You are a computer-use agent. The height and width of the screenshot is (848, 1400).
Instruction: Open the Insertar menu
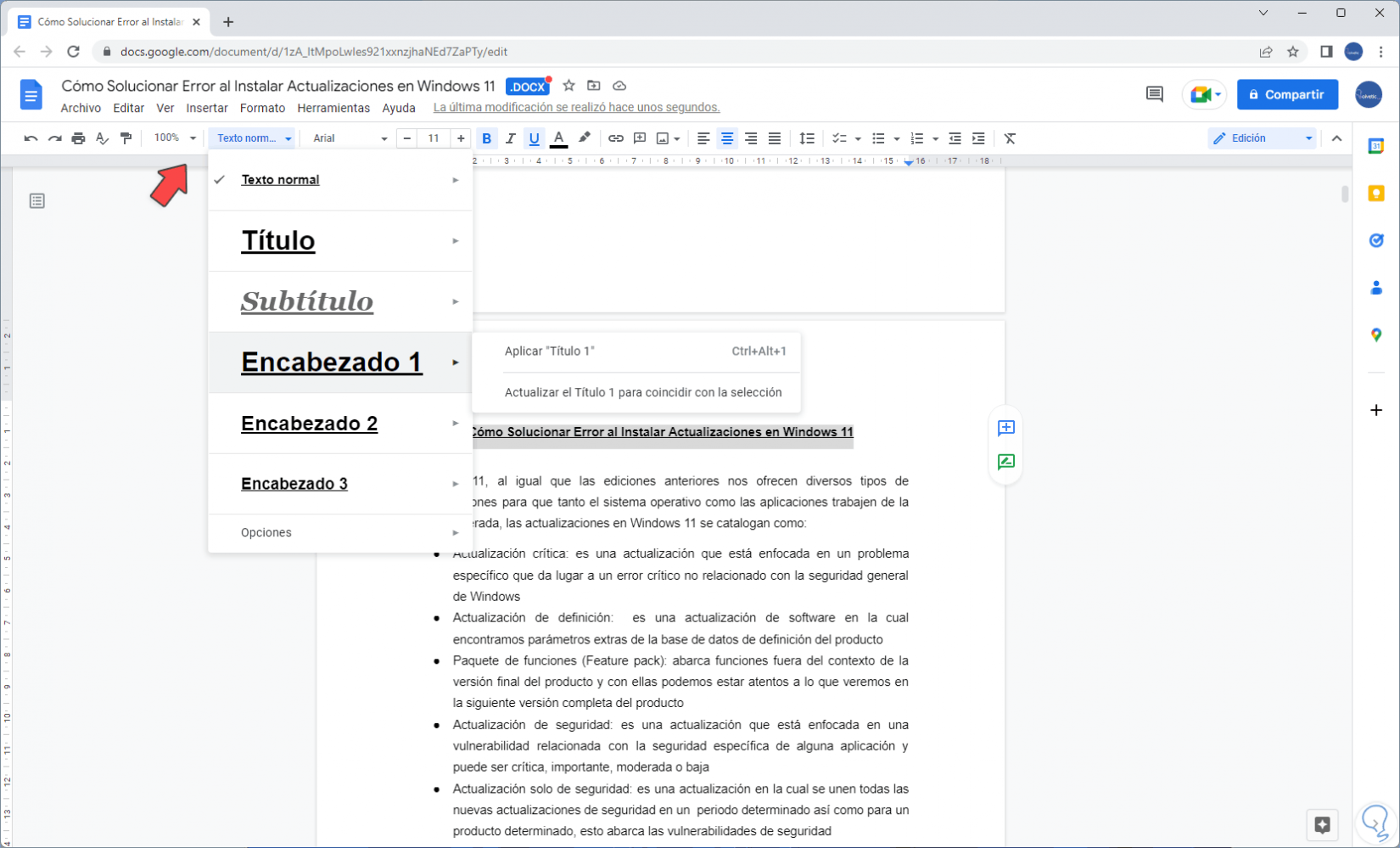pos(207,108)
